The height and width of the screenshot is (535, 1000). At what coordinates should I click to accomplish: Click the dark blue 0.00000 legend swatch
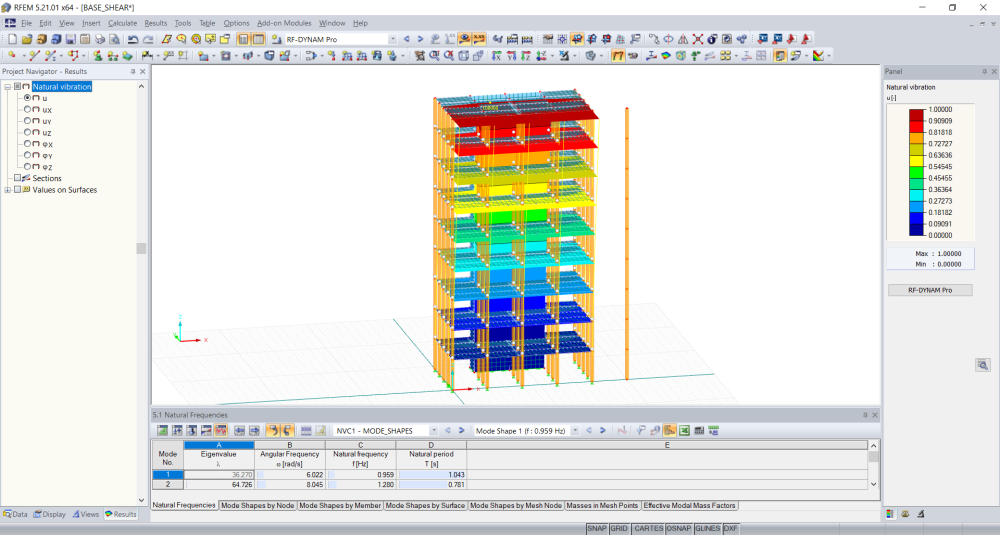tap(916, 230)
